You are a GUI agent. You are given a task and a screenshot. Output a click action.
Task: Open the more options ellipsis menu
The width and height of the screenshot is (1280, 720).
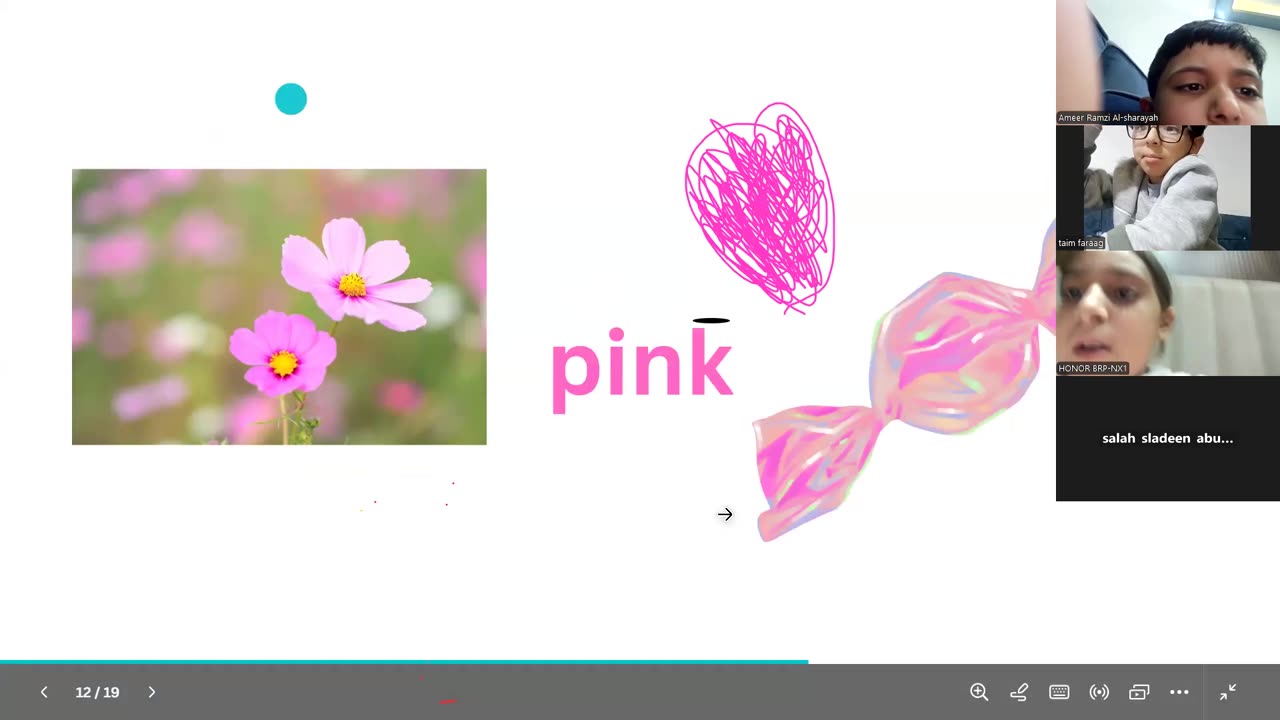pos(1179,692)
